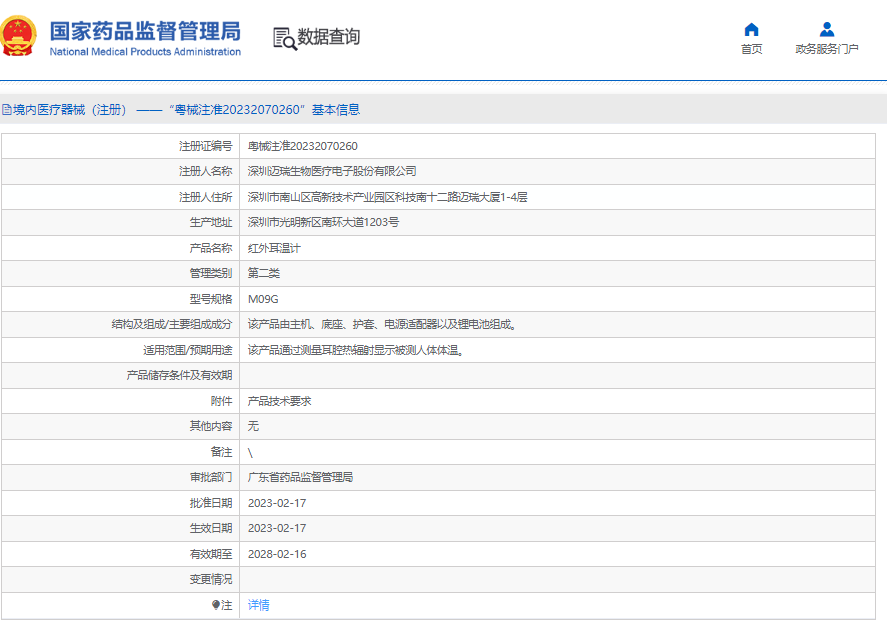This screenshot has height=628, width=887.
Task: Click the attachment 产品技术要求
Action: pos(279,401)
